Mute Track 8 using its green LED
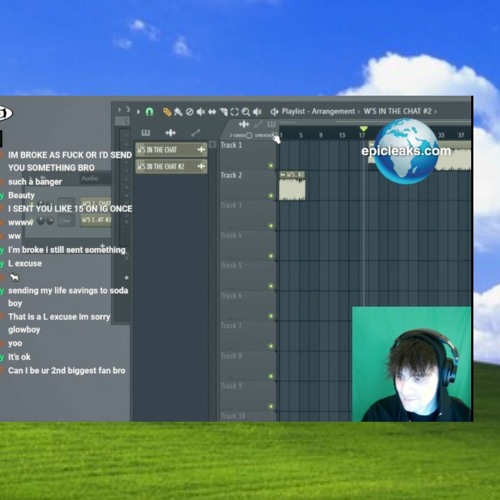 click(271, 376)
